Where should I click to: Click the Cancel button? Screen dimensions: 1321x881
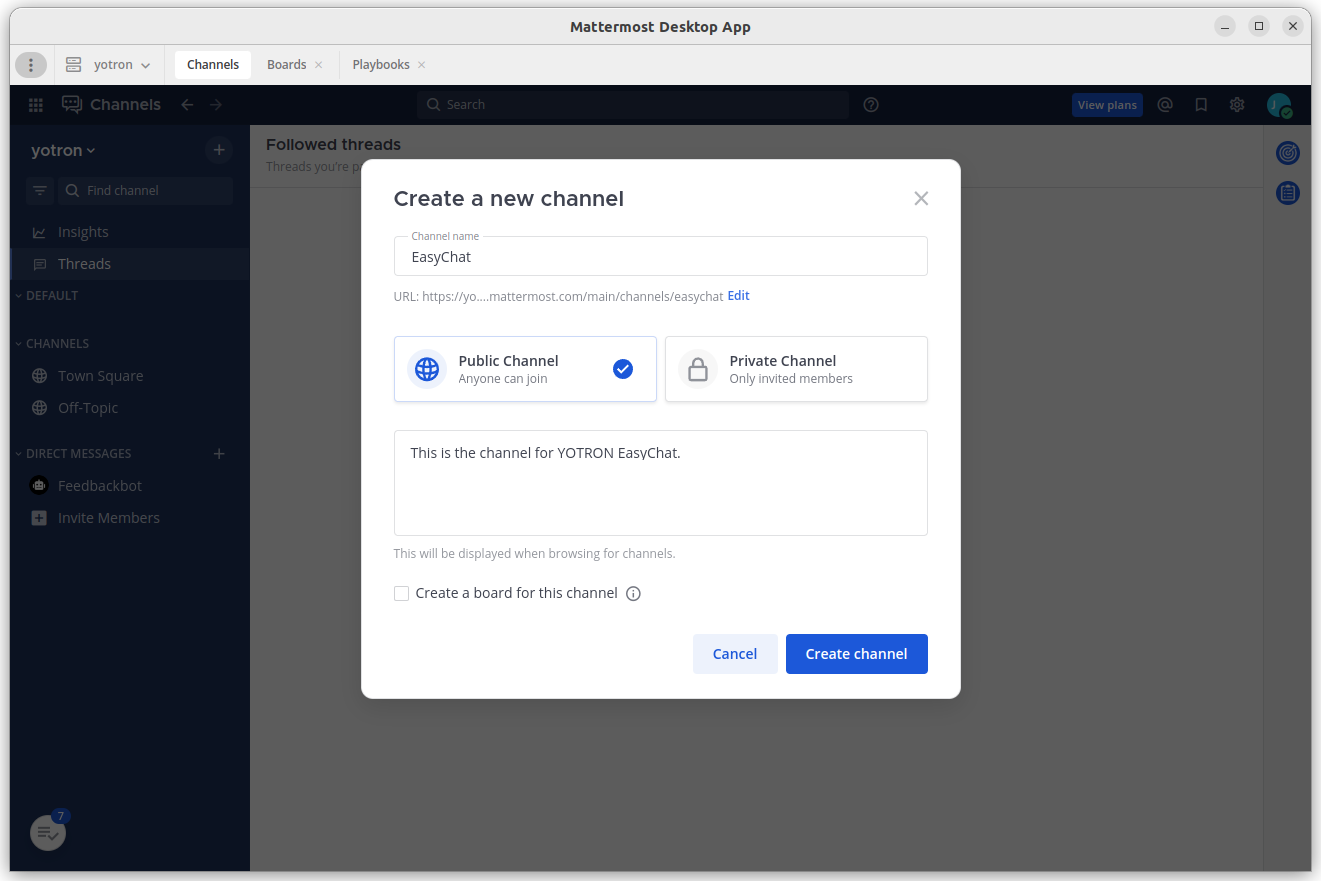735,654
